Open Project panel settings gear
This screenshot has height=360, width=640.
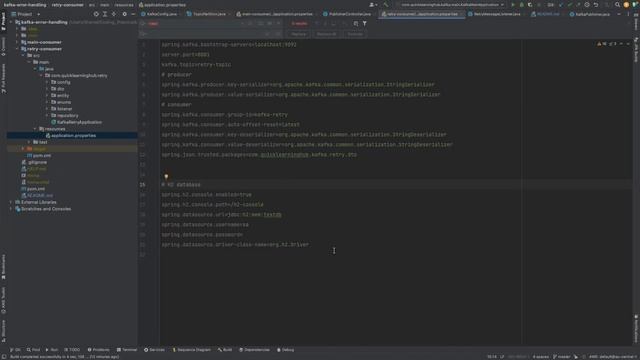pos(124,14)
